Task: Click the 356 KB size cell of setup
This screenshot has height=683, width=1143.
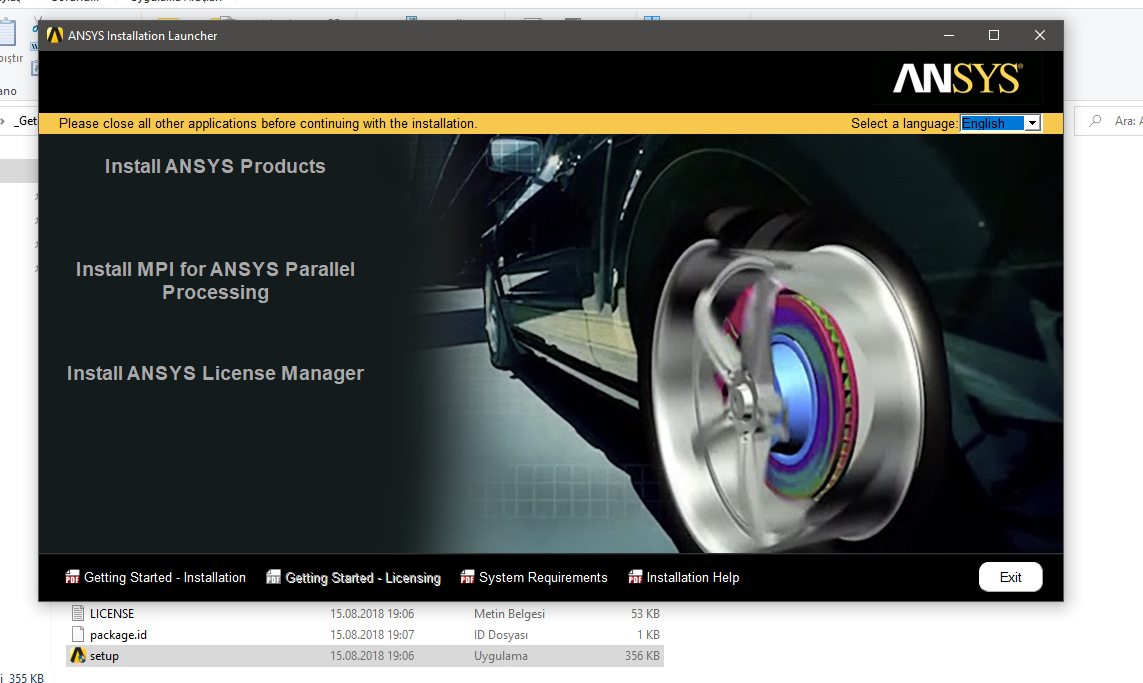Action: pyautogui.click(x=641, y=656)
